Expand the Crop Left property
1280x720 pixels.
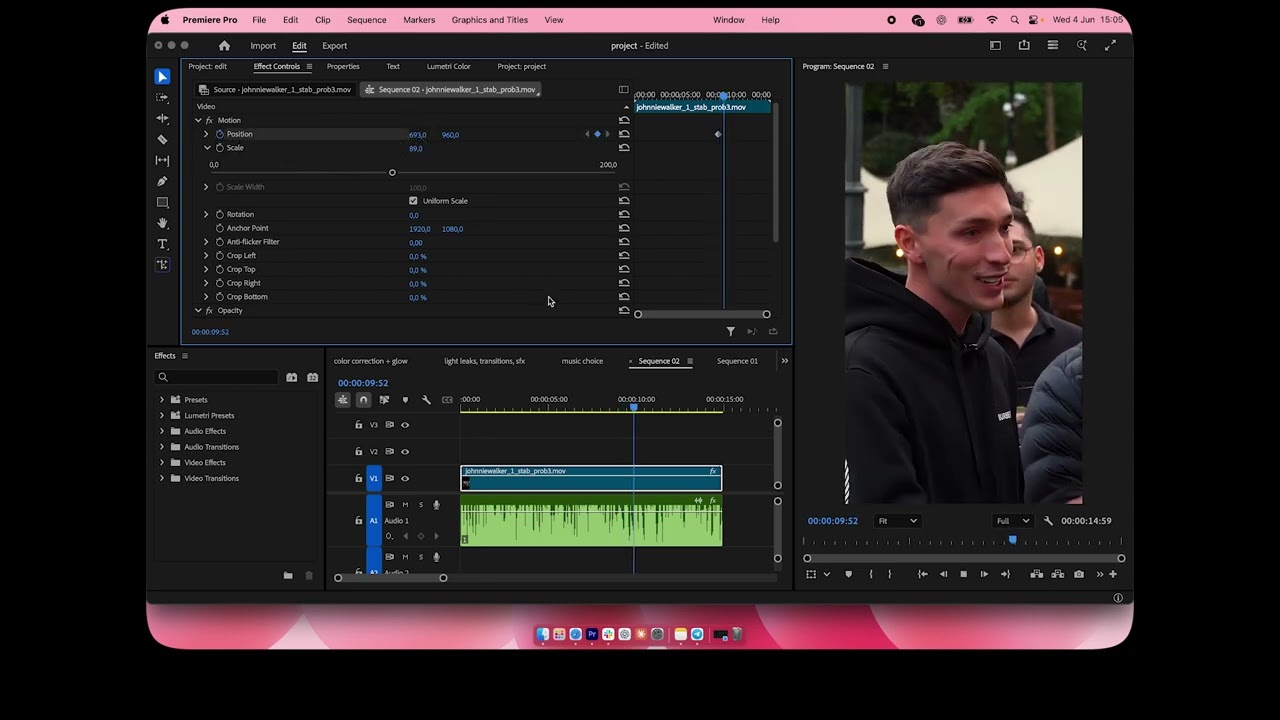206,256
